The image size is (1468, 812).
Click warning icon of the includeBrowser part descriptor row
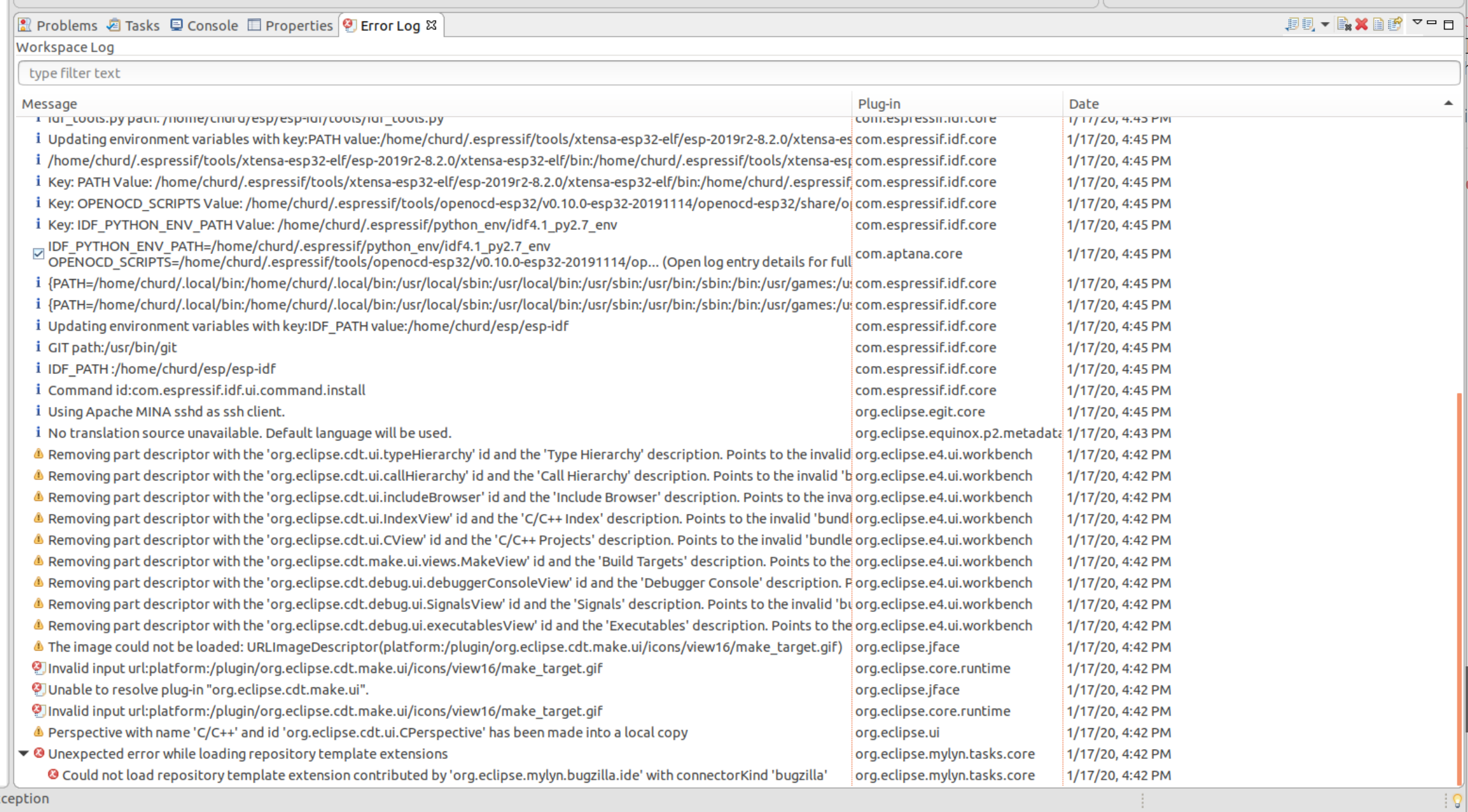coord(38,497)
